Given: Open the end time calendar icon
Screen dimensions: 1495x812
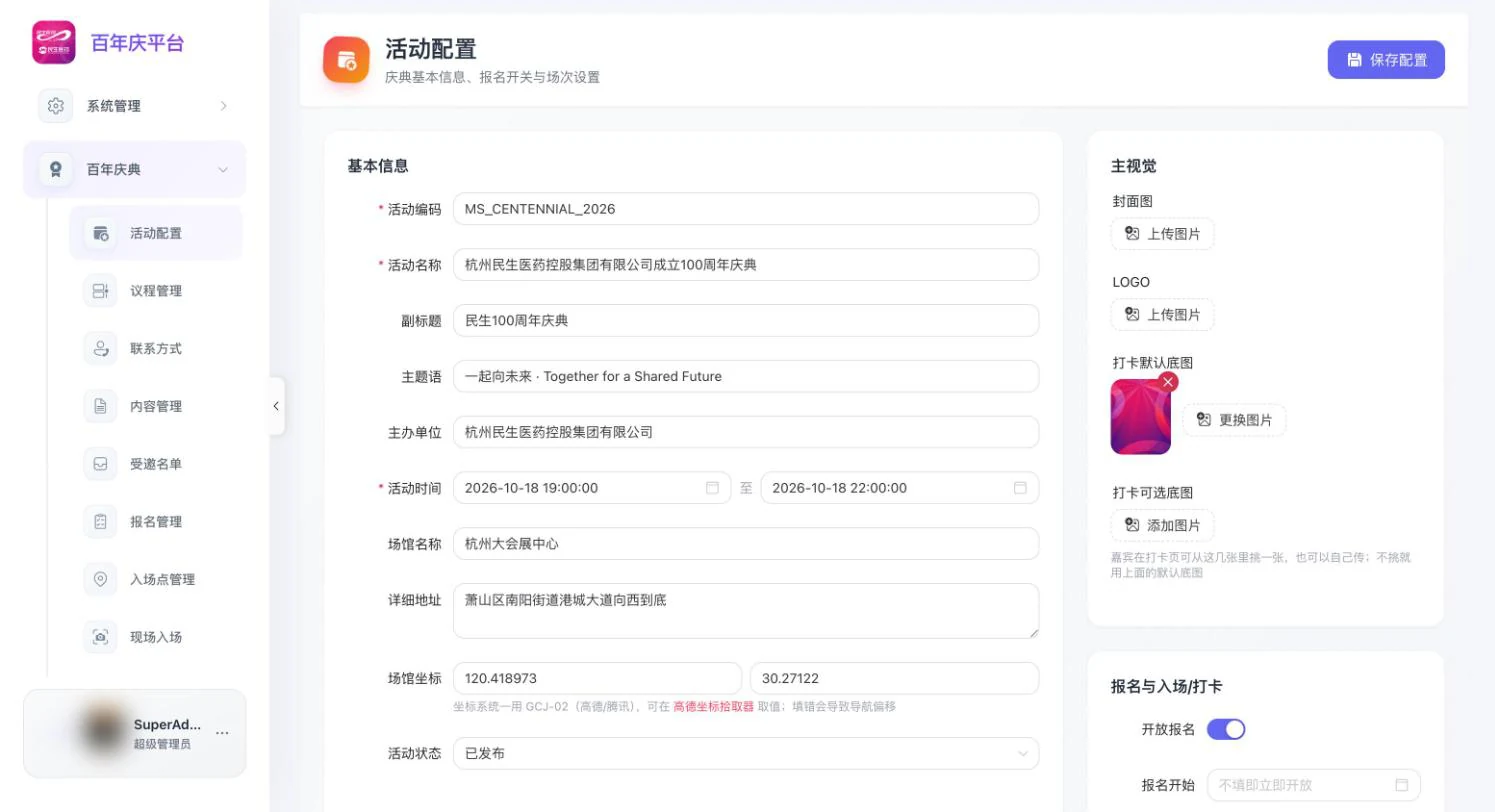Looking at the screenshot, I should [x=1020, y=488].
